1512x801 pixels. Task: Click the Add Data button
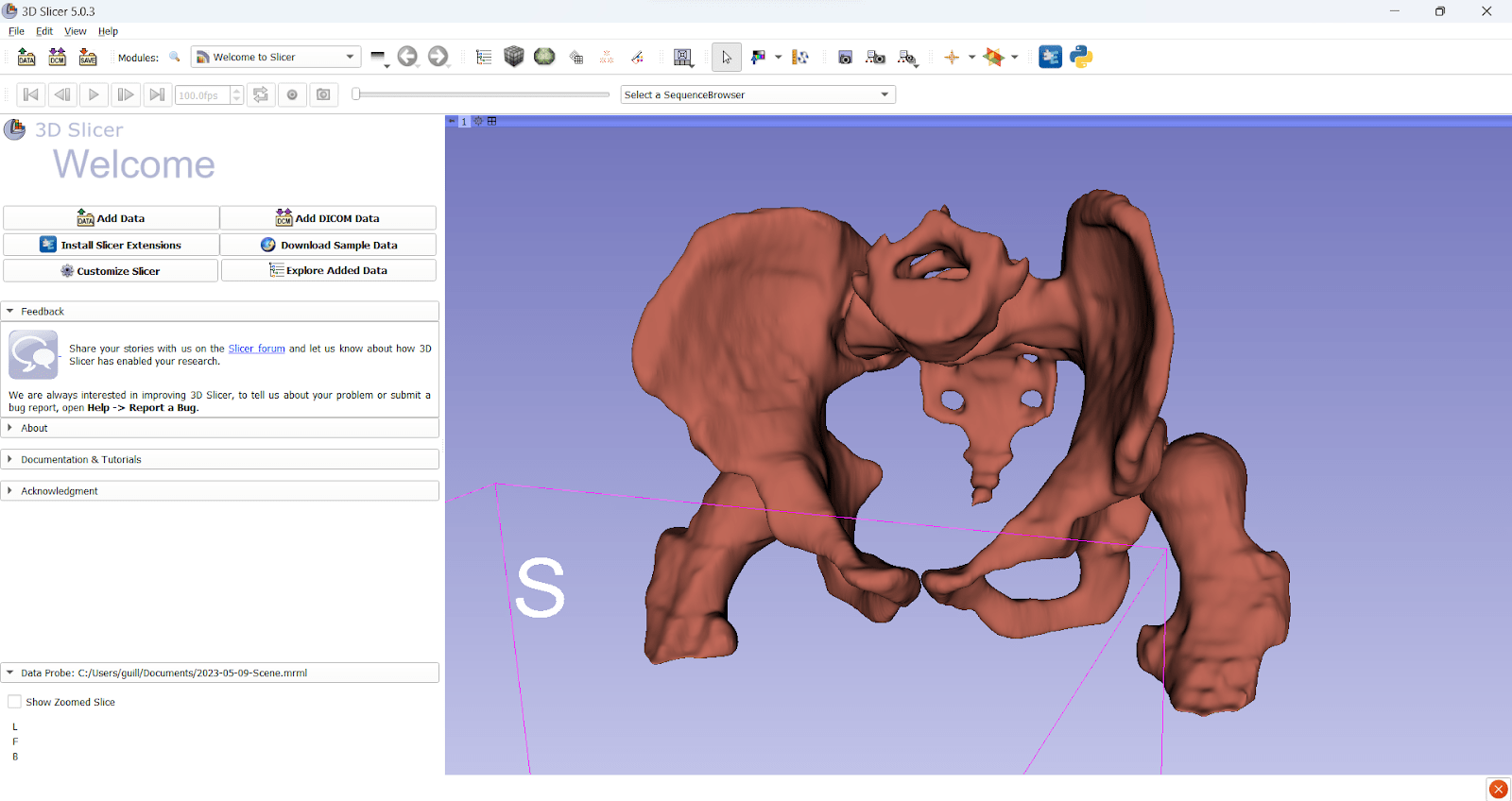click(111, 218)
